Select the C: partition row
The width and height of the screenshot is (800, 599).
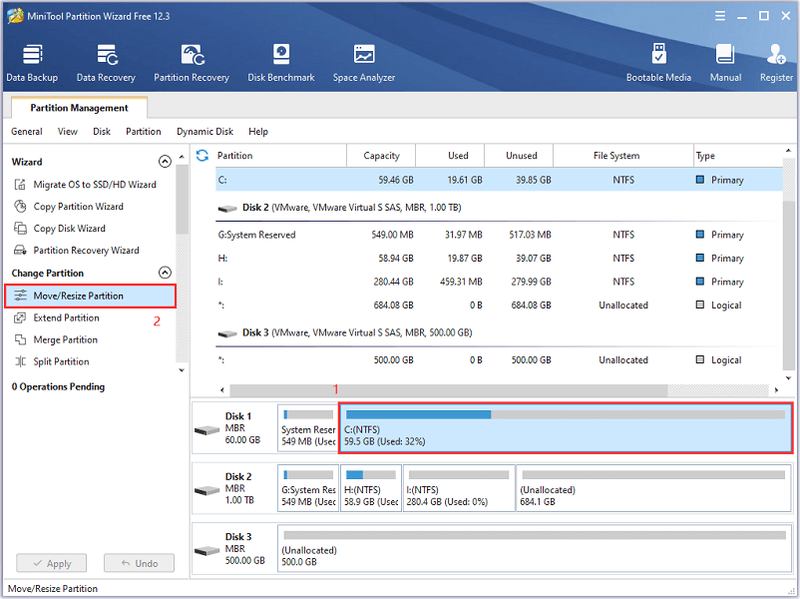[x=499, y=180]
